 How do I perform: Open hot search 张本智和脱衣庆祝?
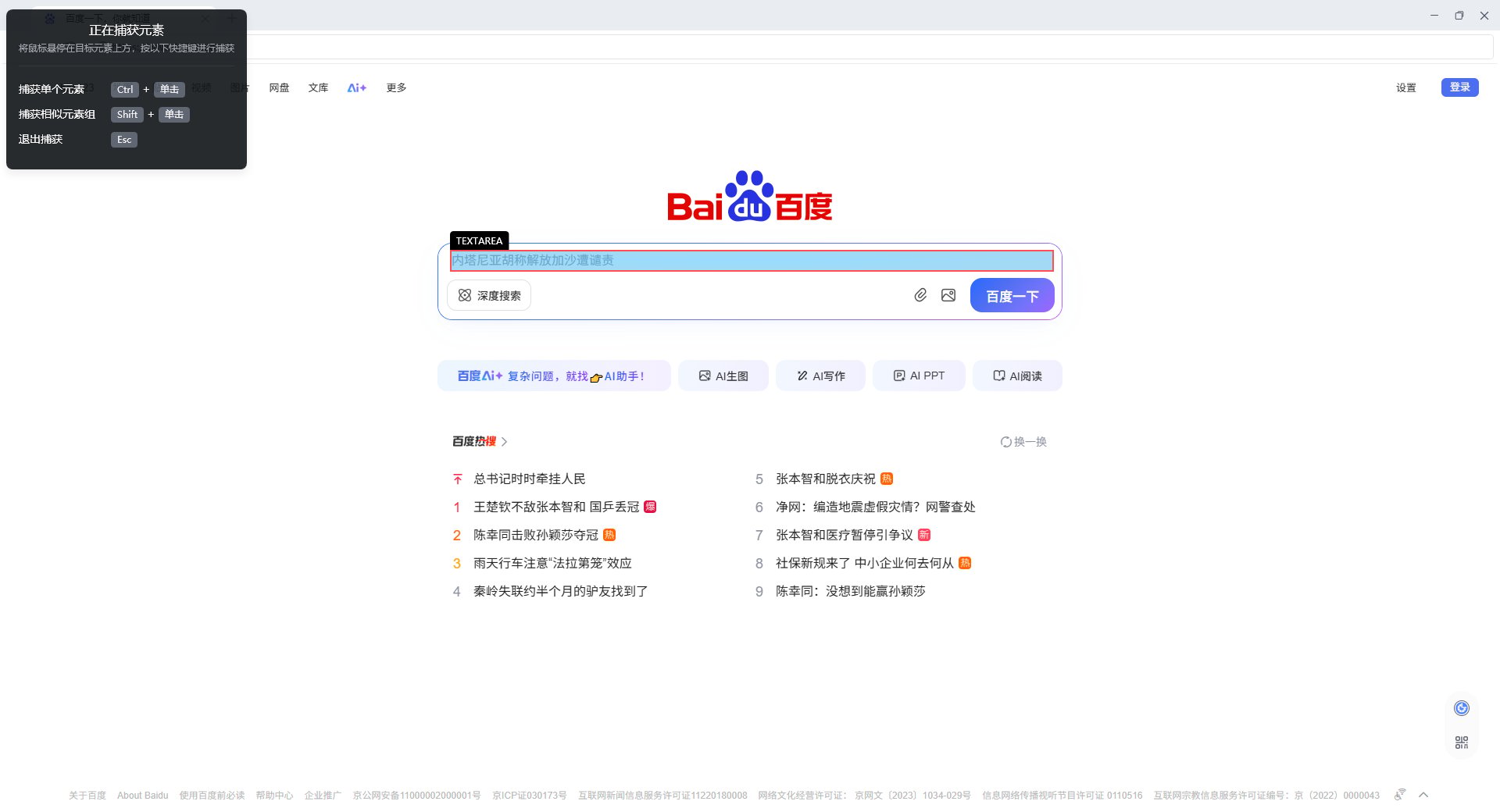coord(826,479)
